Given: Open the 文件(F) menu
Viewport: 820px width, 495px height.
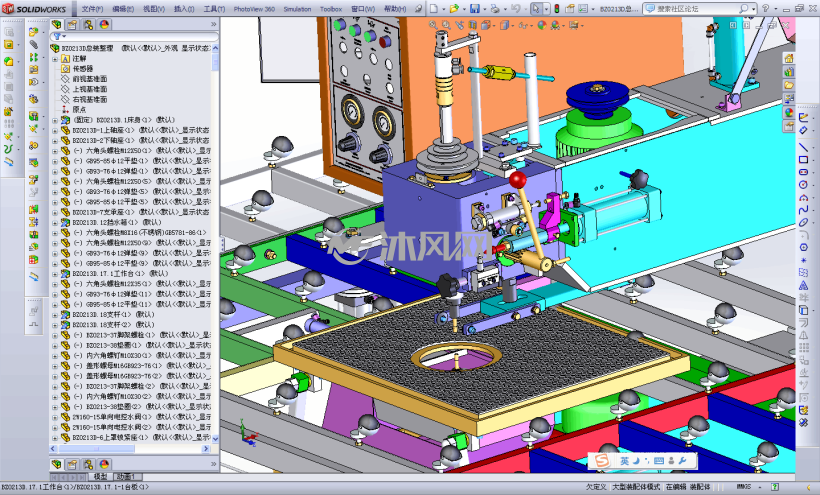Looking at the screenshot, I should pos(92,9).
